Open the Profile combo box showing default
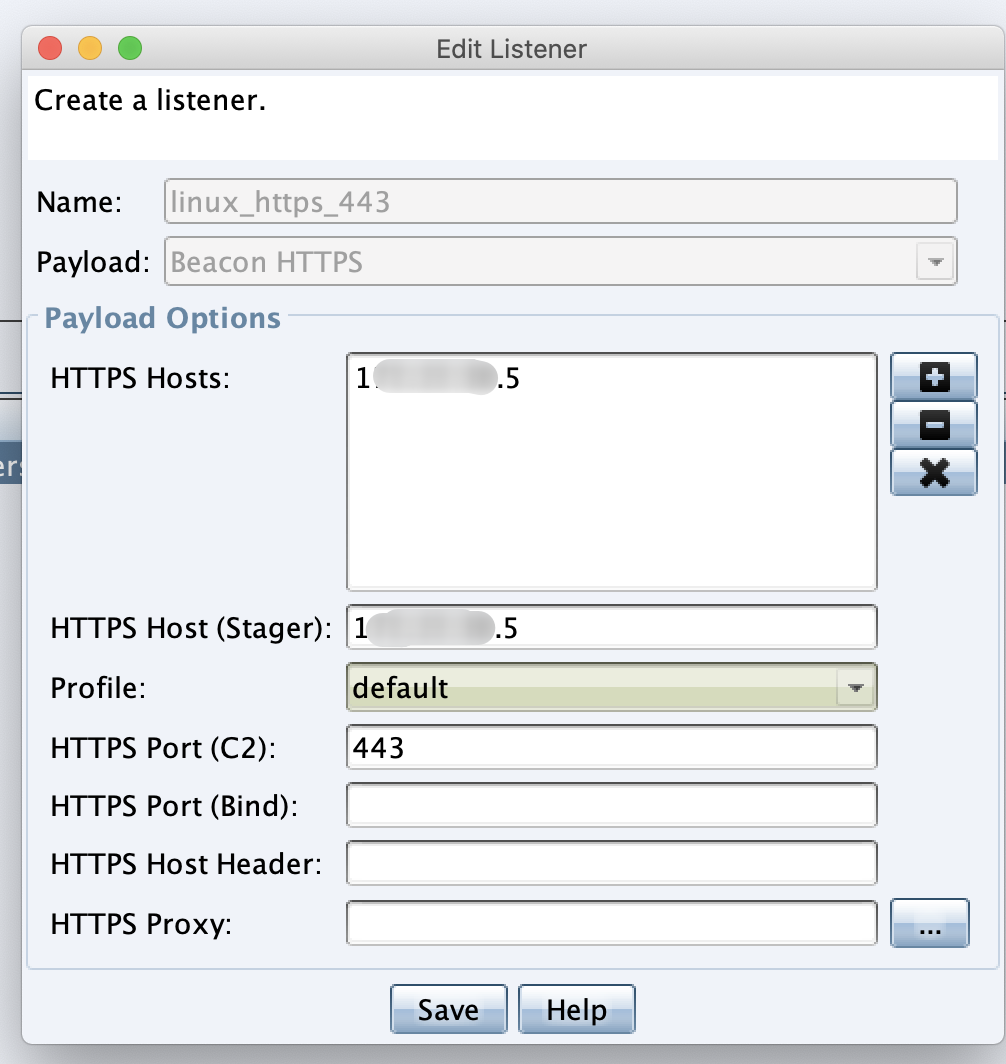 pos(600,687)
